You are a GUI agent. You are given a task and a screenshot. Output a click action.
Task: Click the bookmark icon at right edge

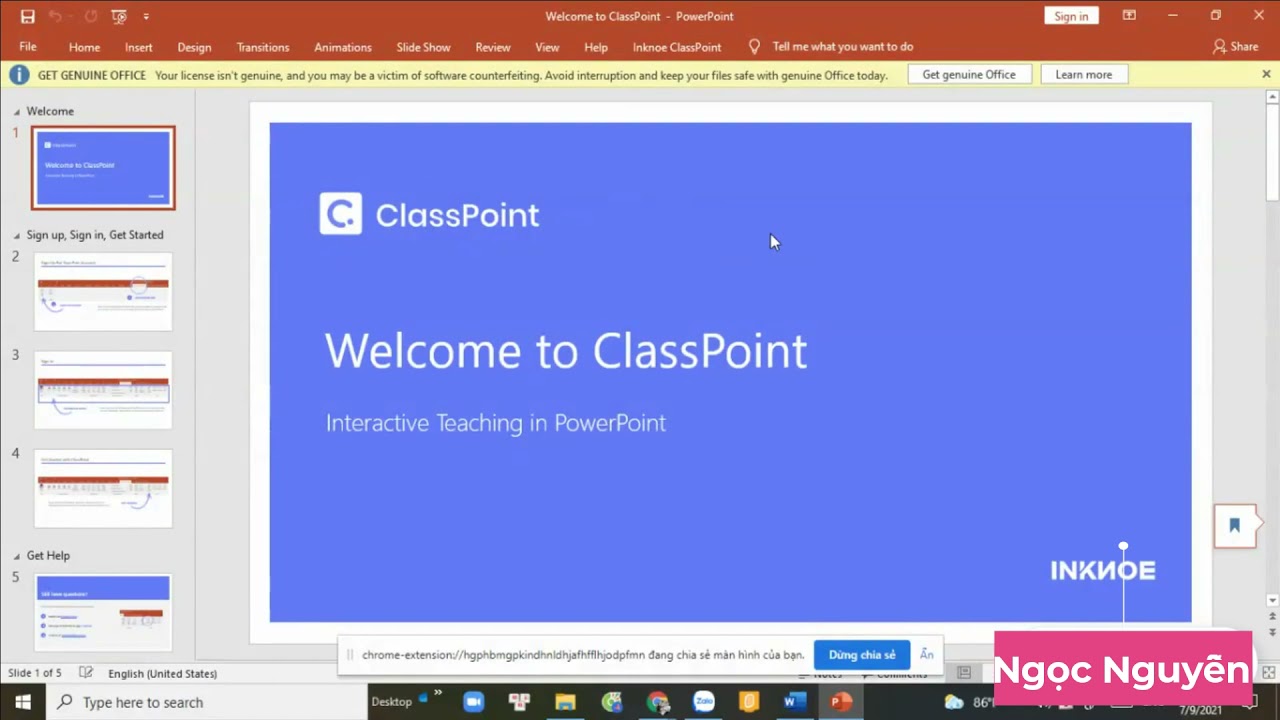(1234, 526)
